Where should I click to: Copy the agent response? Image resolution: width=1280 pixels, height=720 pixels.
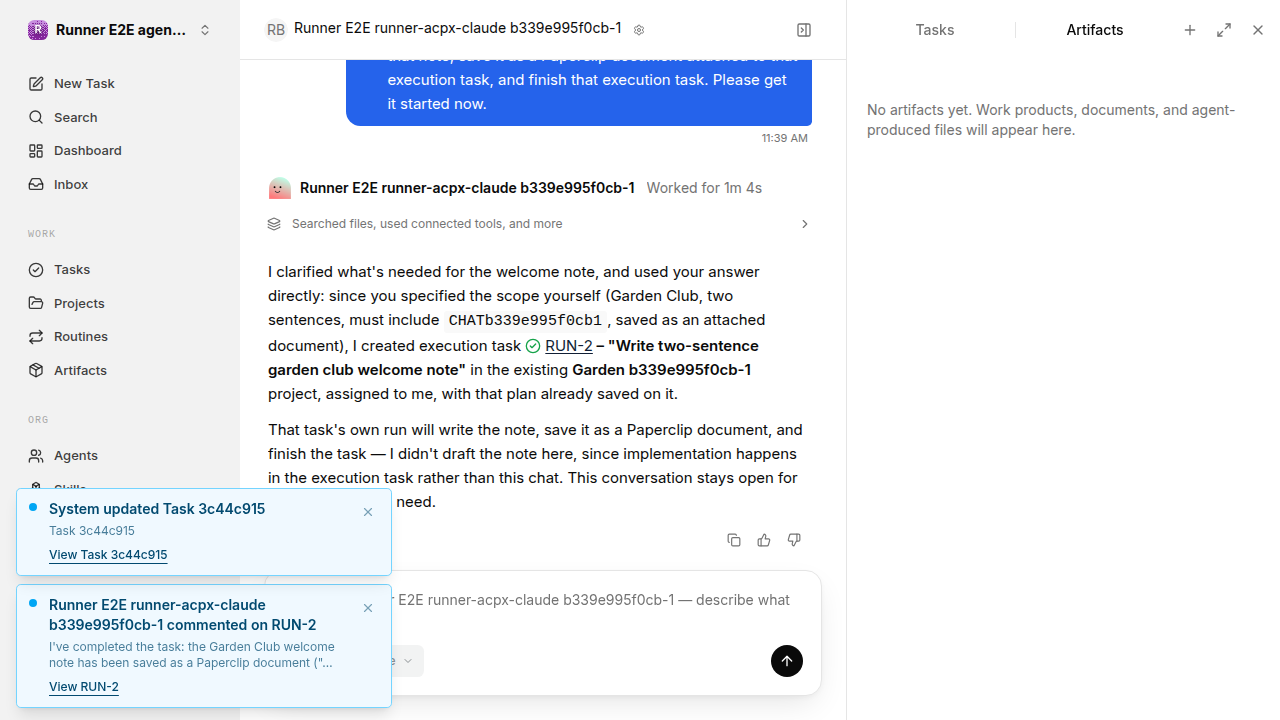point(734,540)
